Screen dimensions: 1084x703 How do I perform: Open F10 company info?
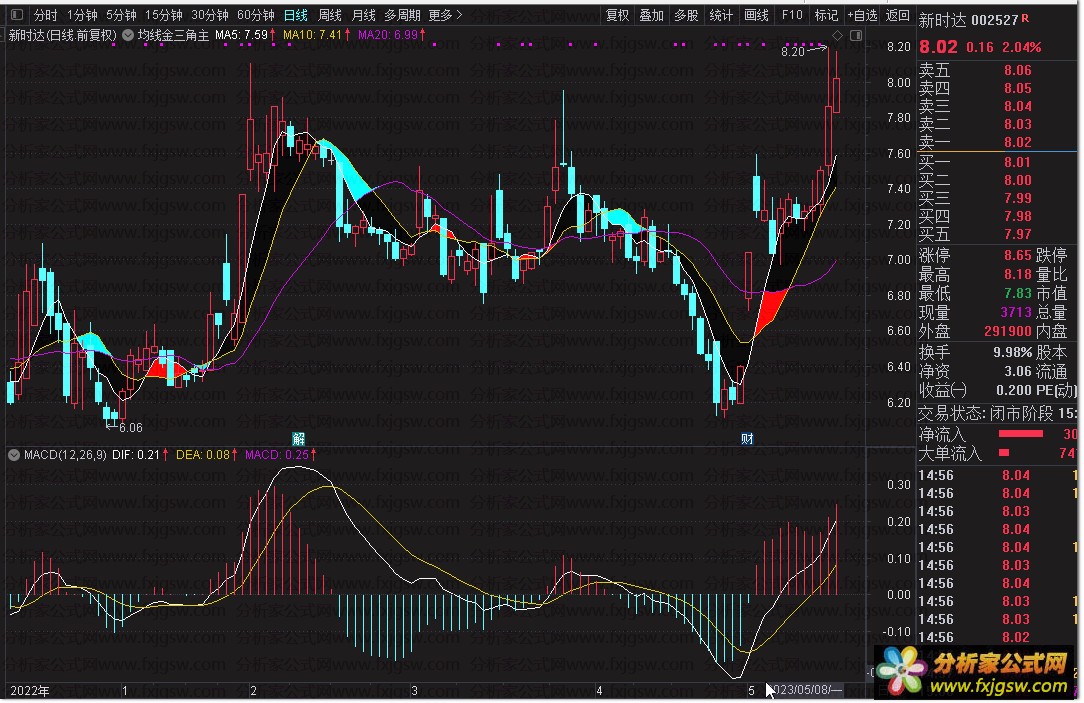(x=792, y=15)
